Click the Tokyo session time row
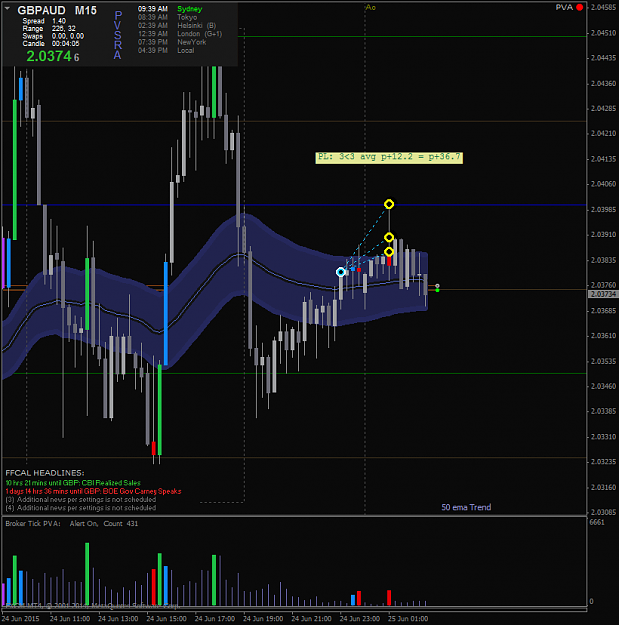Screen dimensions: 619x625 click(167, 17)
